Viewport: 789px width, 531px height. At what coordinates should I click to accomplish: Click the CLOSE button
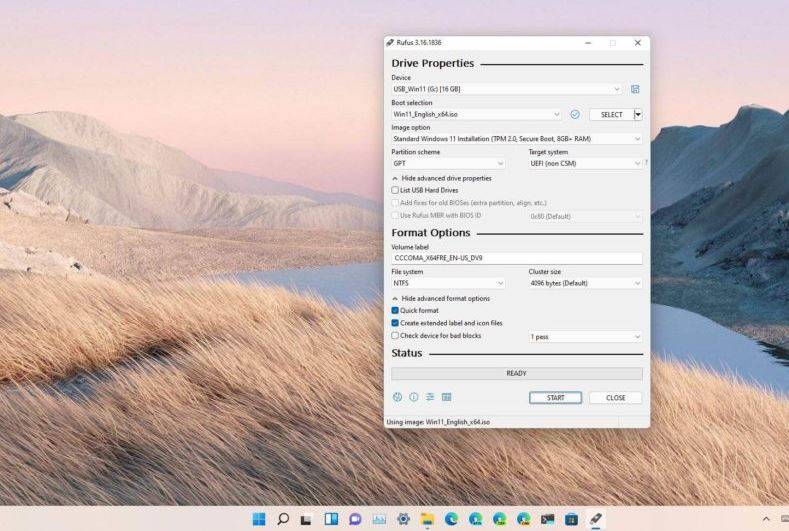pos(615,398)
